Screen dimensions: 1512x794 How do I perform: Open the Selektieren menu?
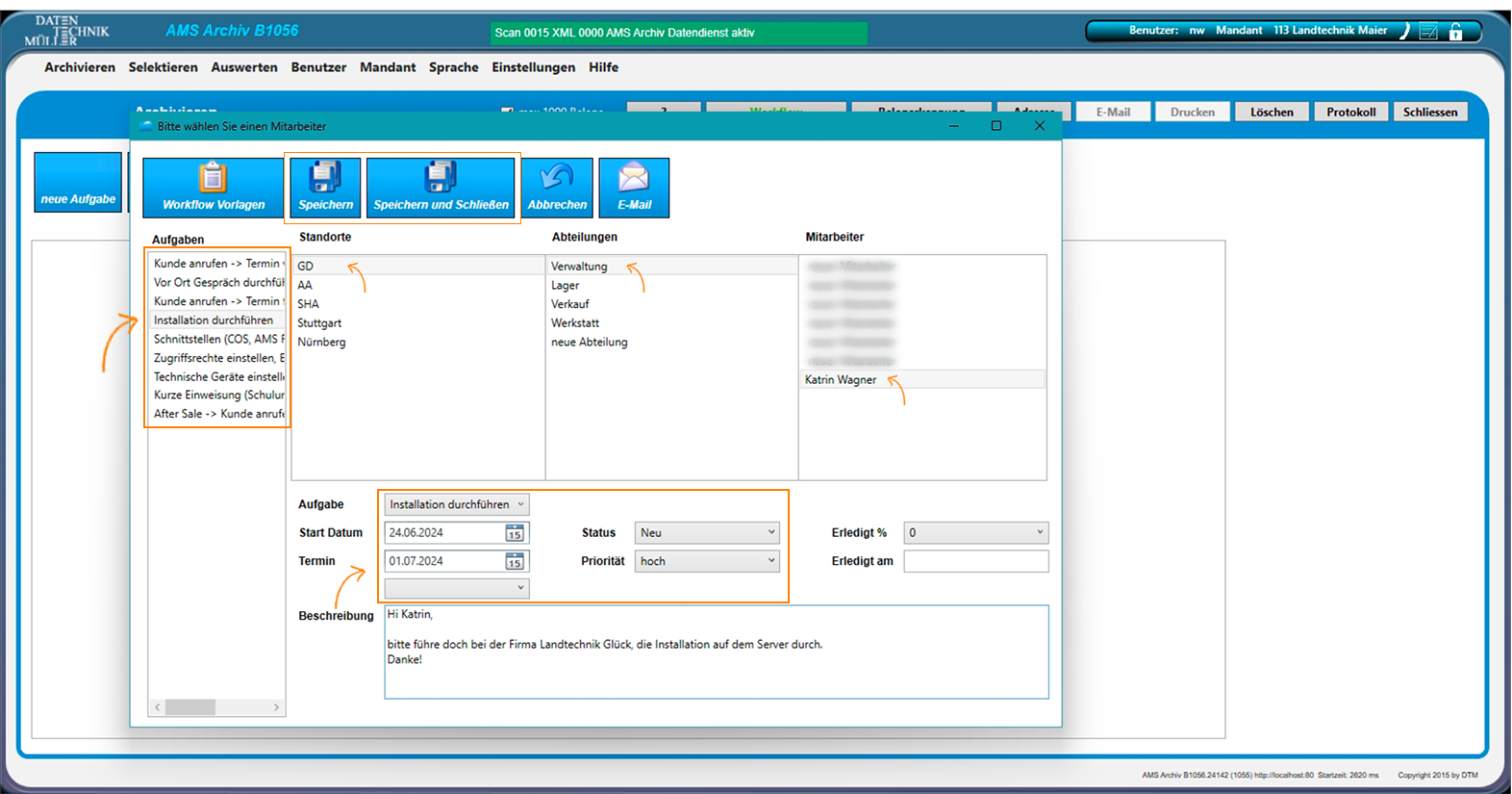[164, 67]
